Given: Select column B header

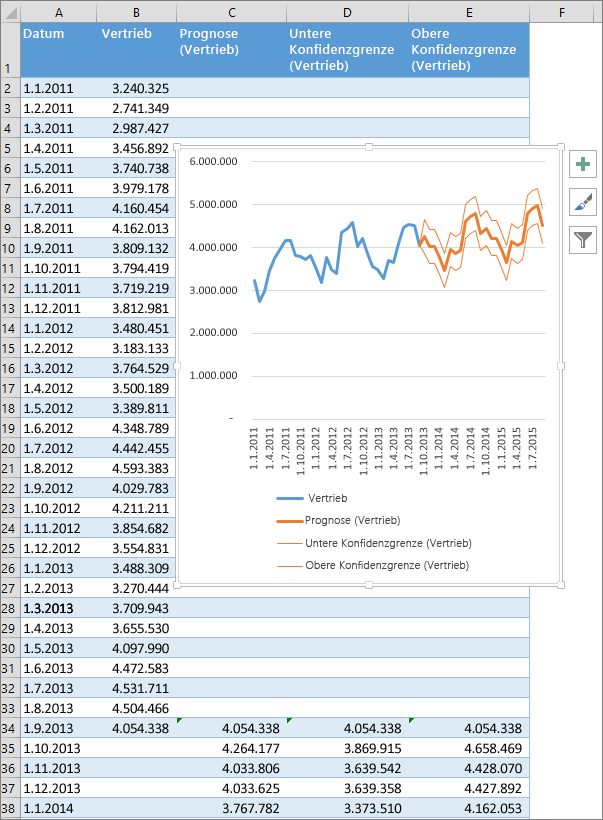Looking at the screenshot, I should [136, 12].
